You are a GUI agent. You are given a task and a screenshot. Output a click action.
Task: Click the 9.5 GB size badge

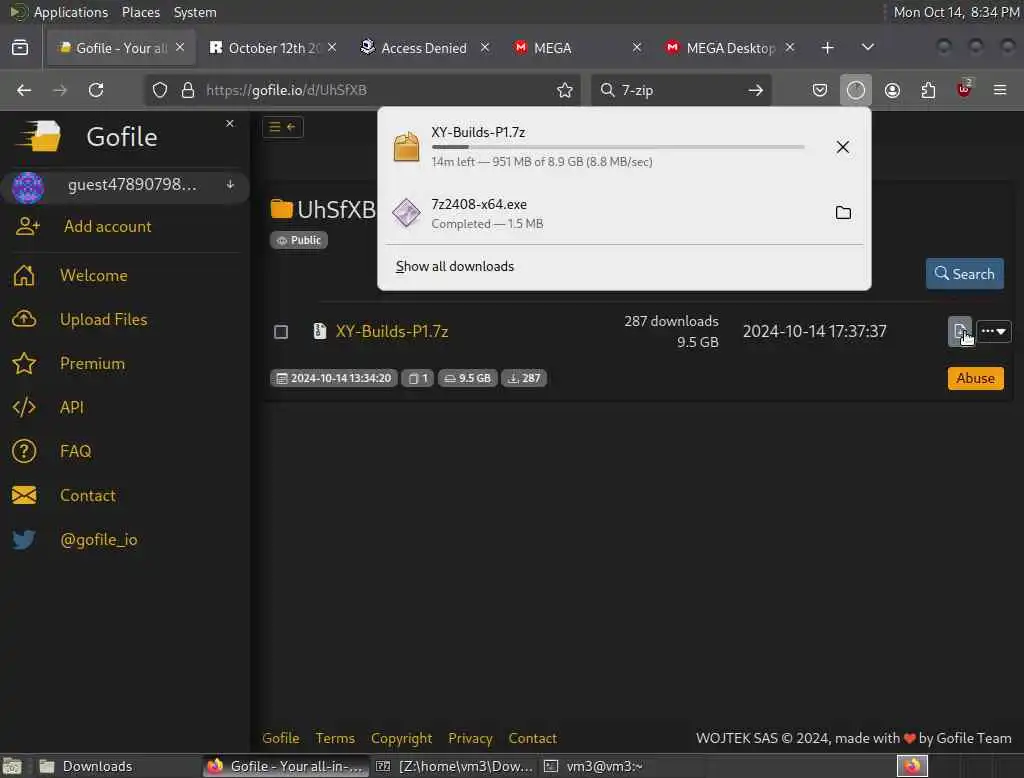468,378
